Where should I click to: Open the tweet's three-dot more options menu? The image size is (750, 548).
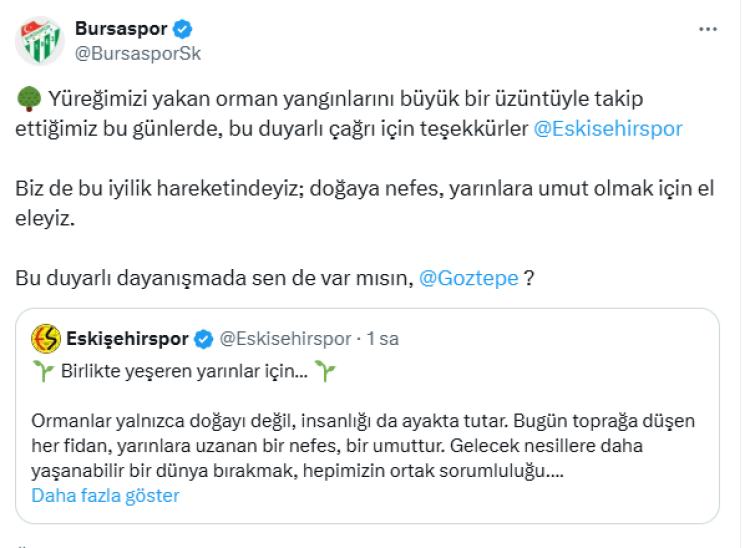708,30
